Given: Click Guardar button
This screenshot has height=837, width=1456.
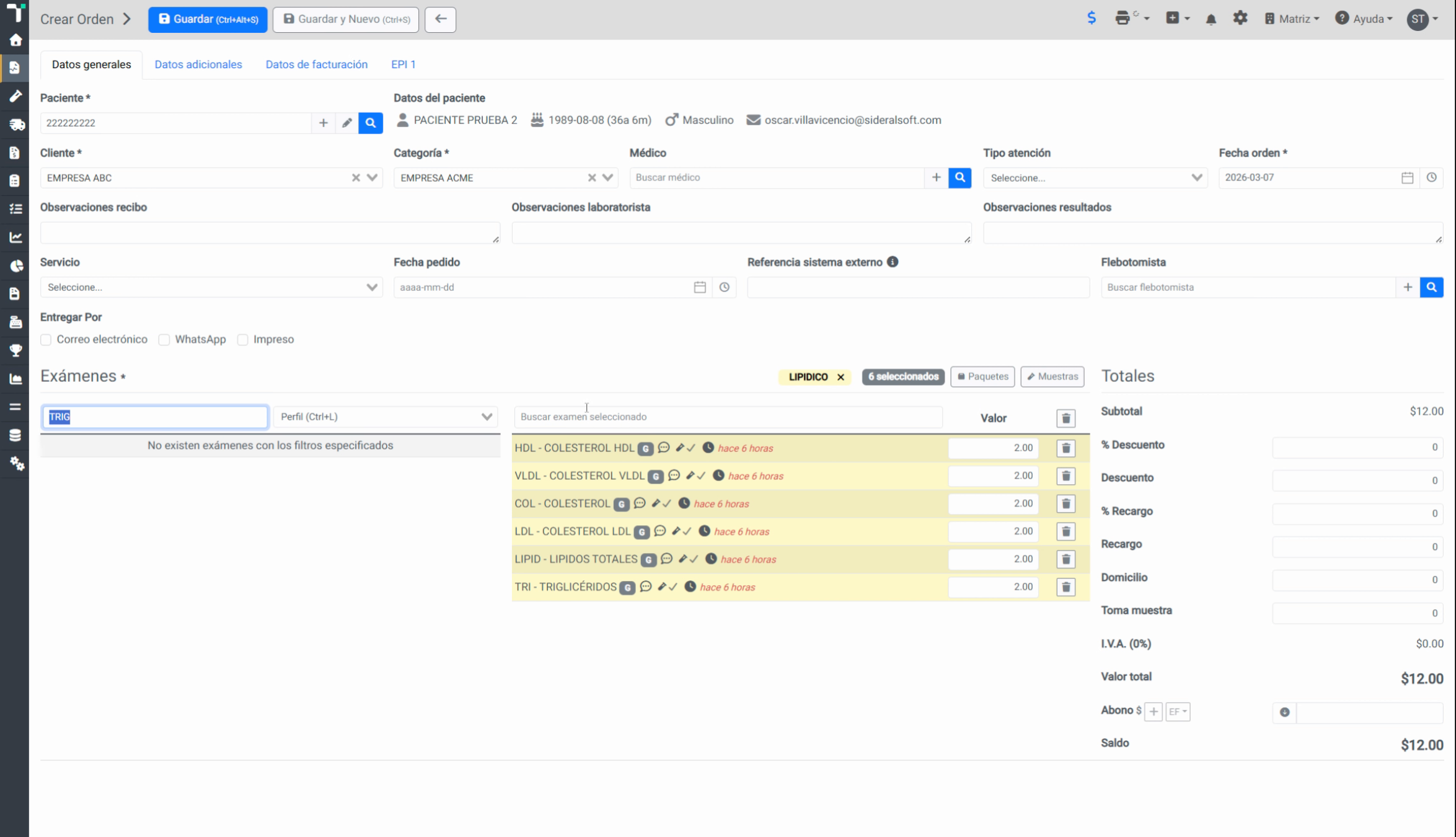Looking at the screenshot, I should tap(208, 19).
